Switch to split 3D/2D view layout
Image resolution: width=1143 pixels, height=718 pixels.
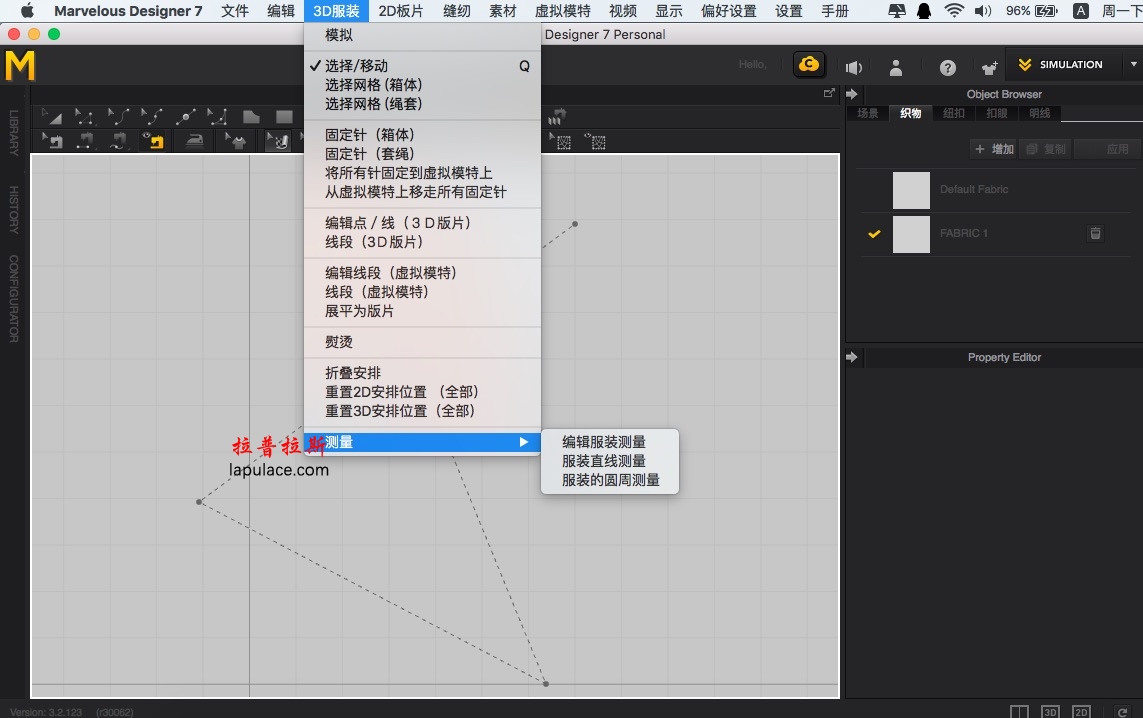1019,712
